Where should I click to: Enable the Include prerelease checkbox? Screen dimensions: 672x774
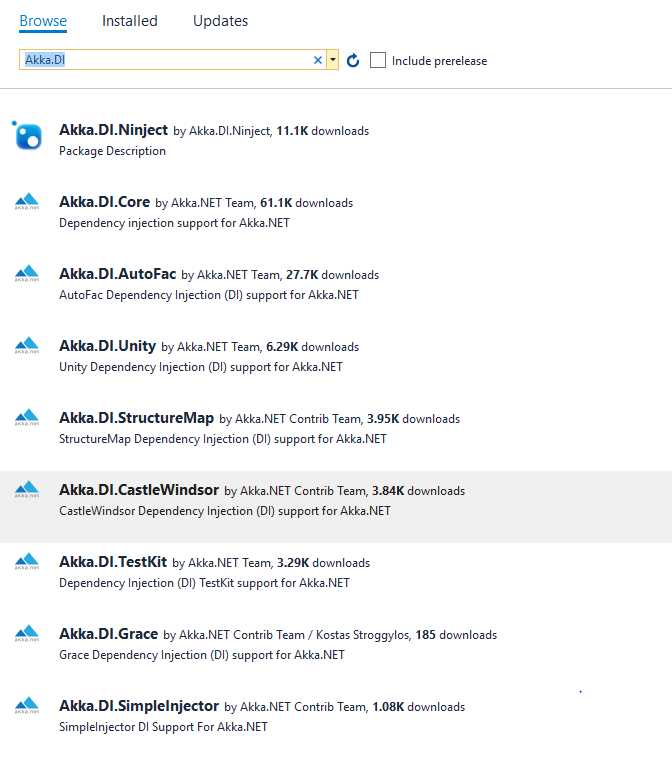(x=378, y=60)
